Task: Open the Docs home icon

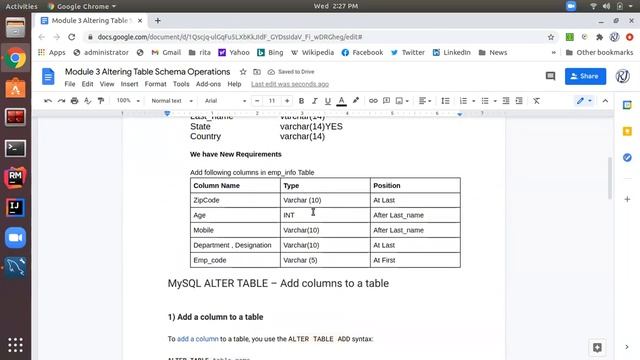Action: tap(48, 76)
